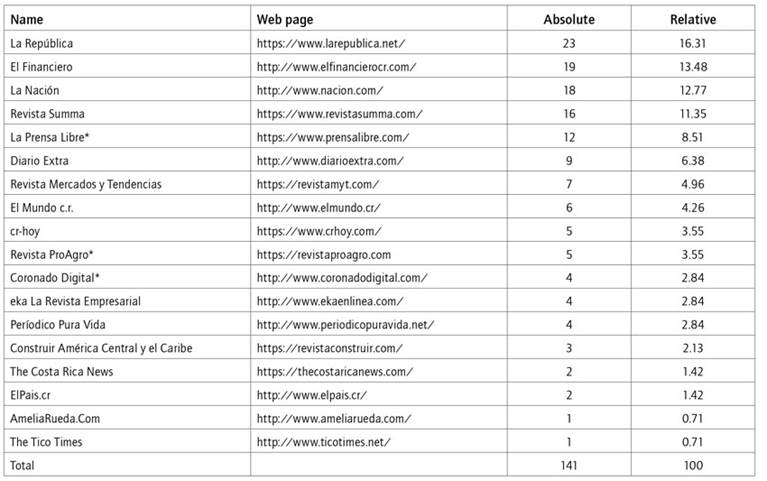
Task: Follow the diarioextra.com URL
Action: (329, 160)
